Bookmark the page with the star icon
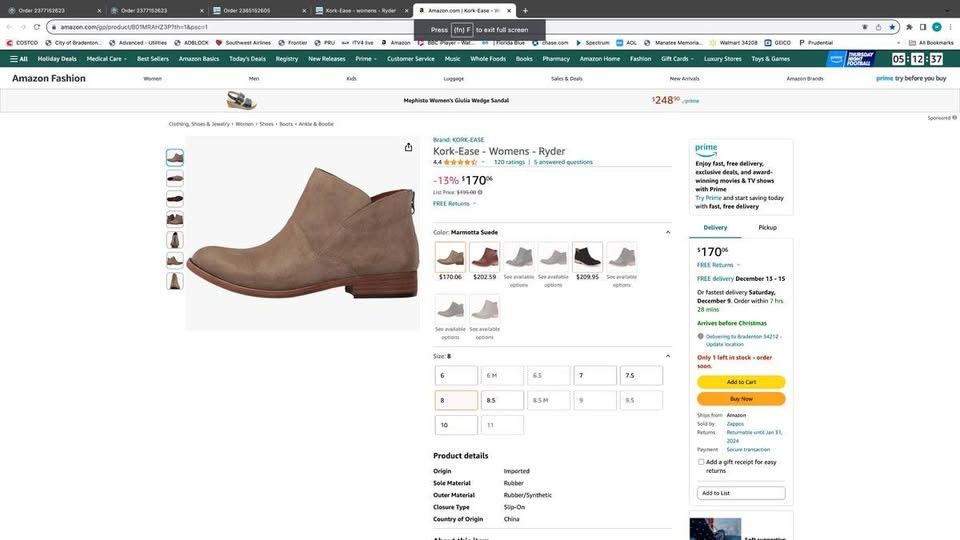Viewport: 960px width, 540px height. tap(892, 27)
